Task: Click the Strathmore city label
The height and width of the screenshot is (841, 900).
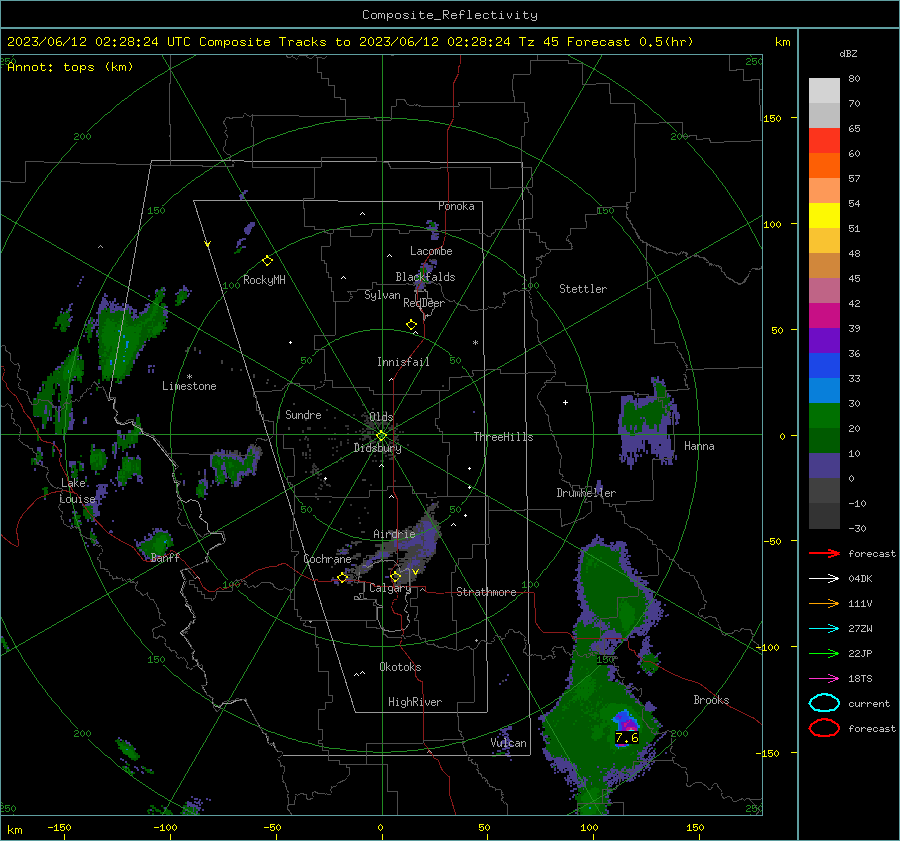Action: [486, 592]
